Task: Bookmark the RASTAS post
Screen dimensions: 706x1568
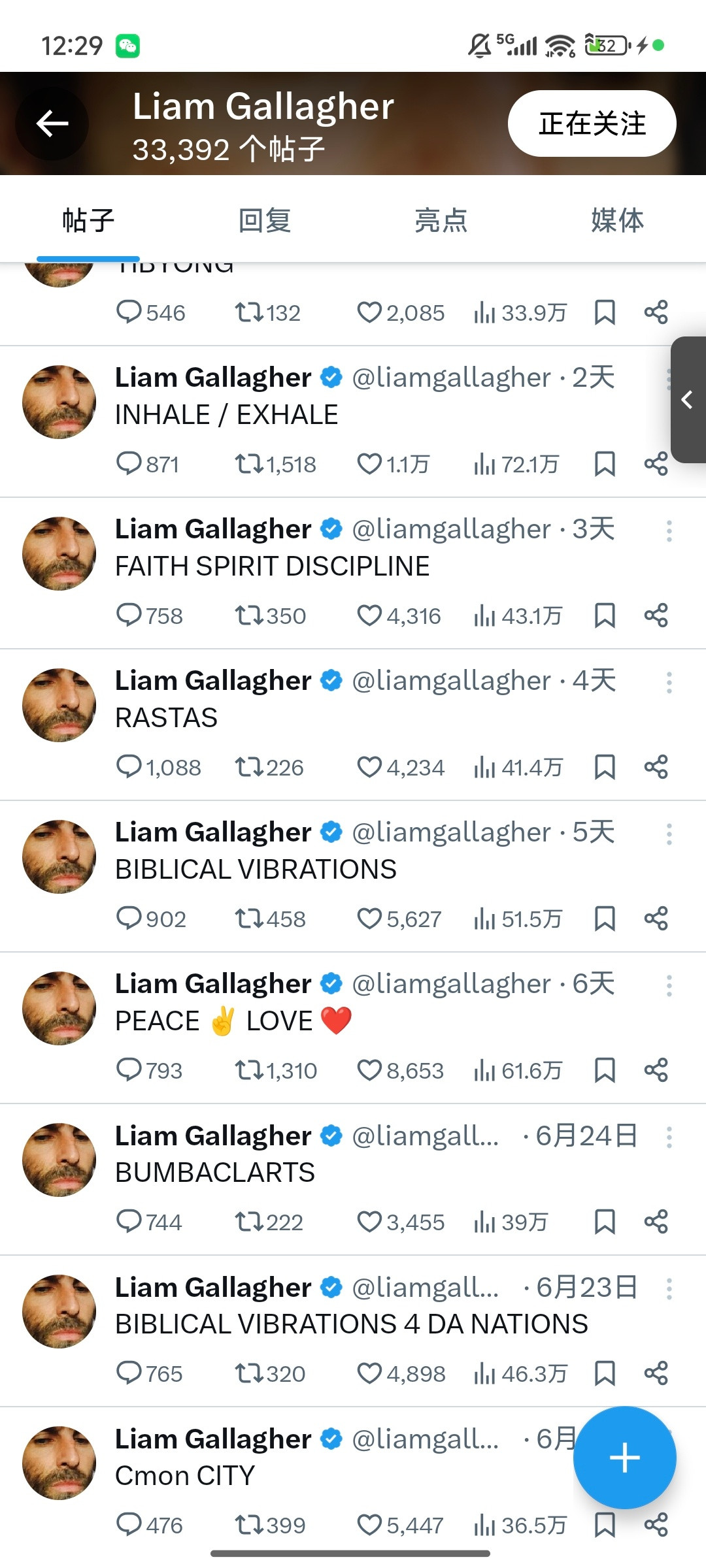Action: pyautogui.click(x=605, y=768)
